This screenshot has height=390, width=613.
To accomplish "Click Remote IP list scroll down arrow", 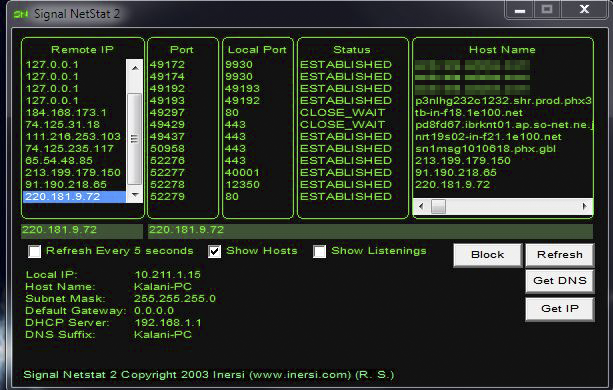I will point(135,194).
